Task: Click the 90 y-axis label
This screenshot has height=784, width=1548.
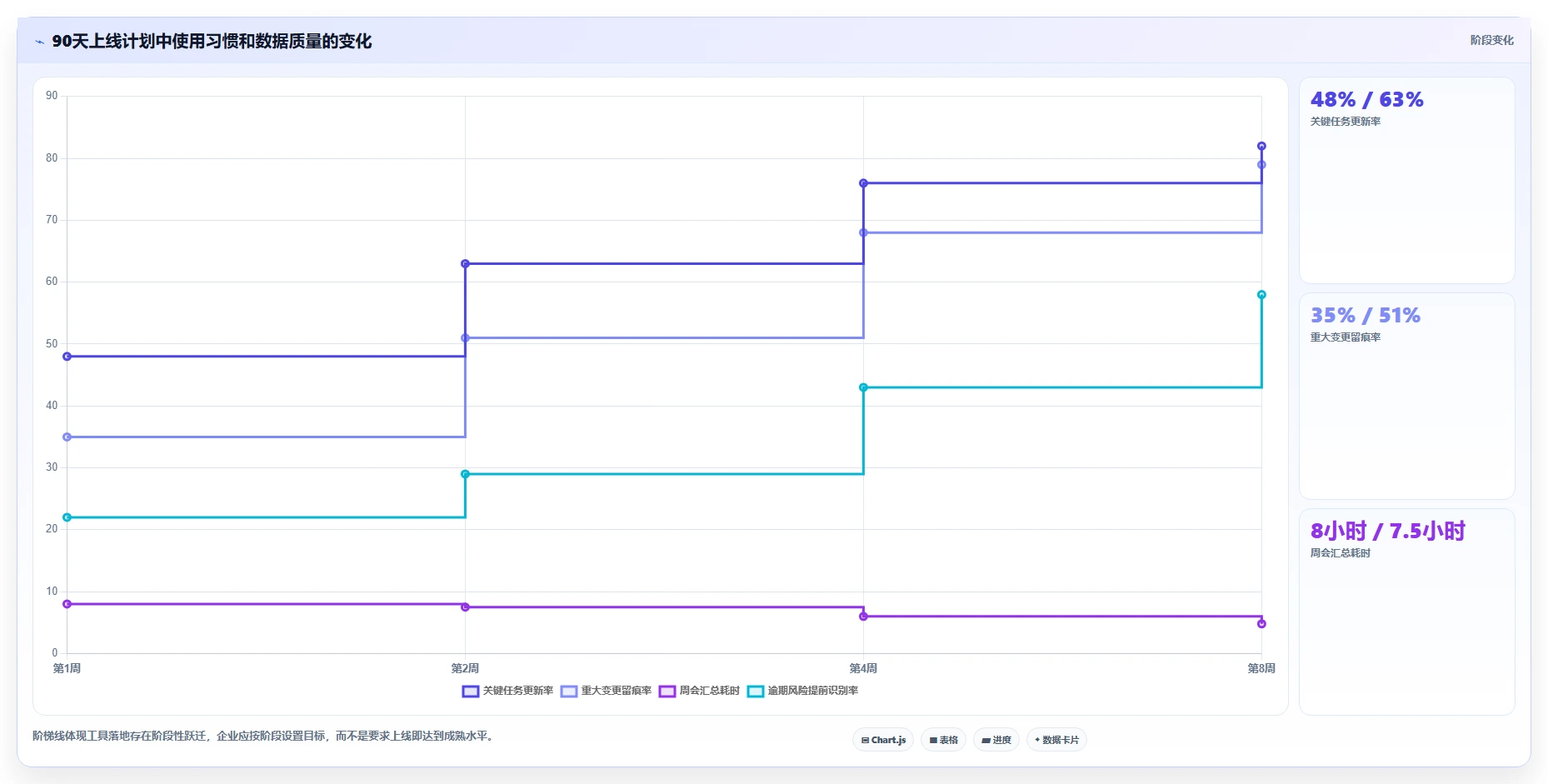Action: (52, 96)
